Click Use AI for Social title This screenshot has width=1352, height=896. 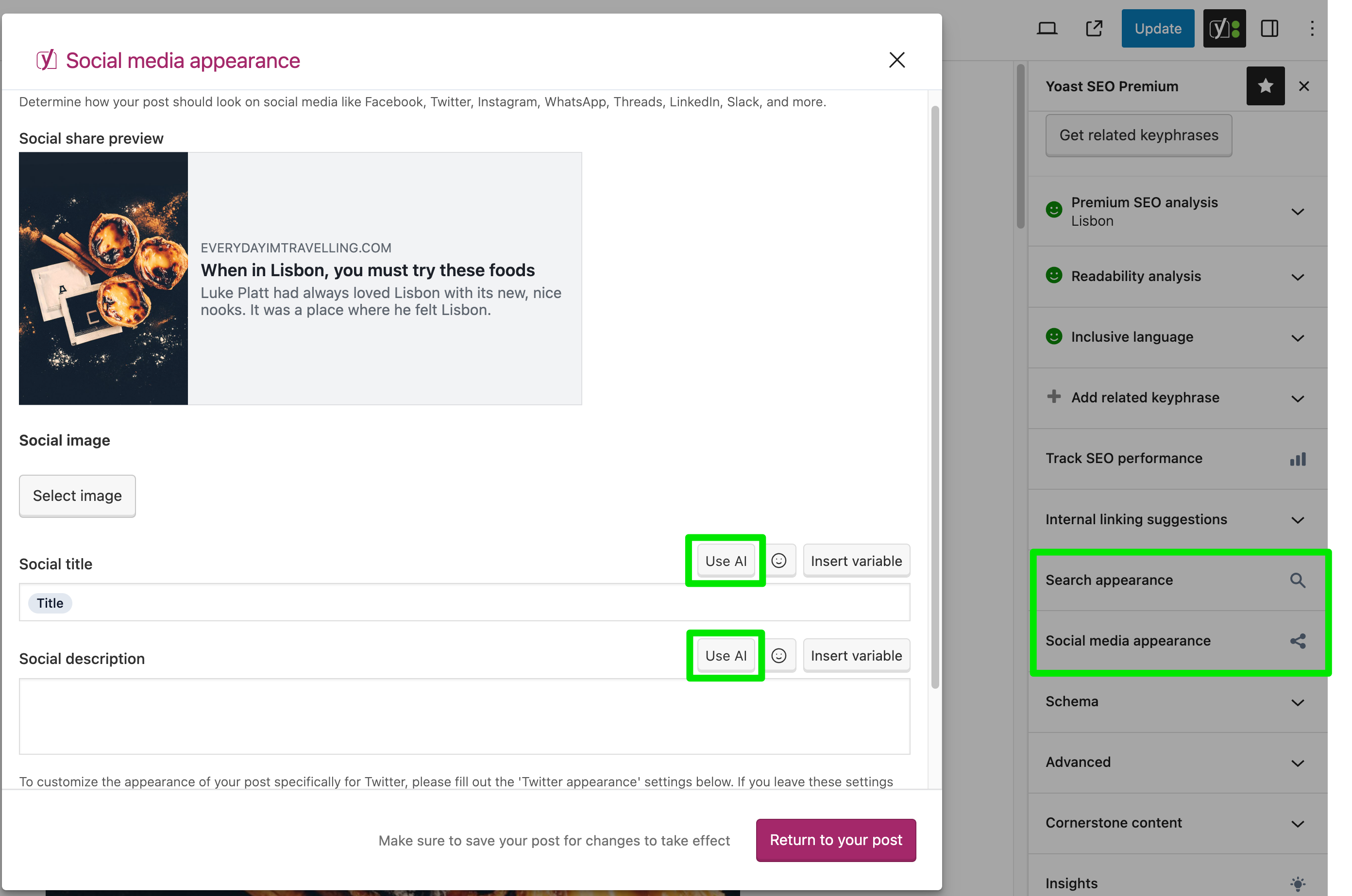coord(726,561)
